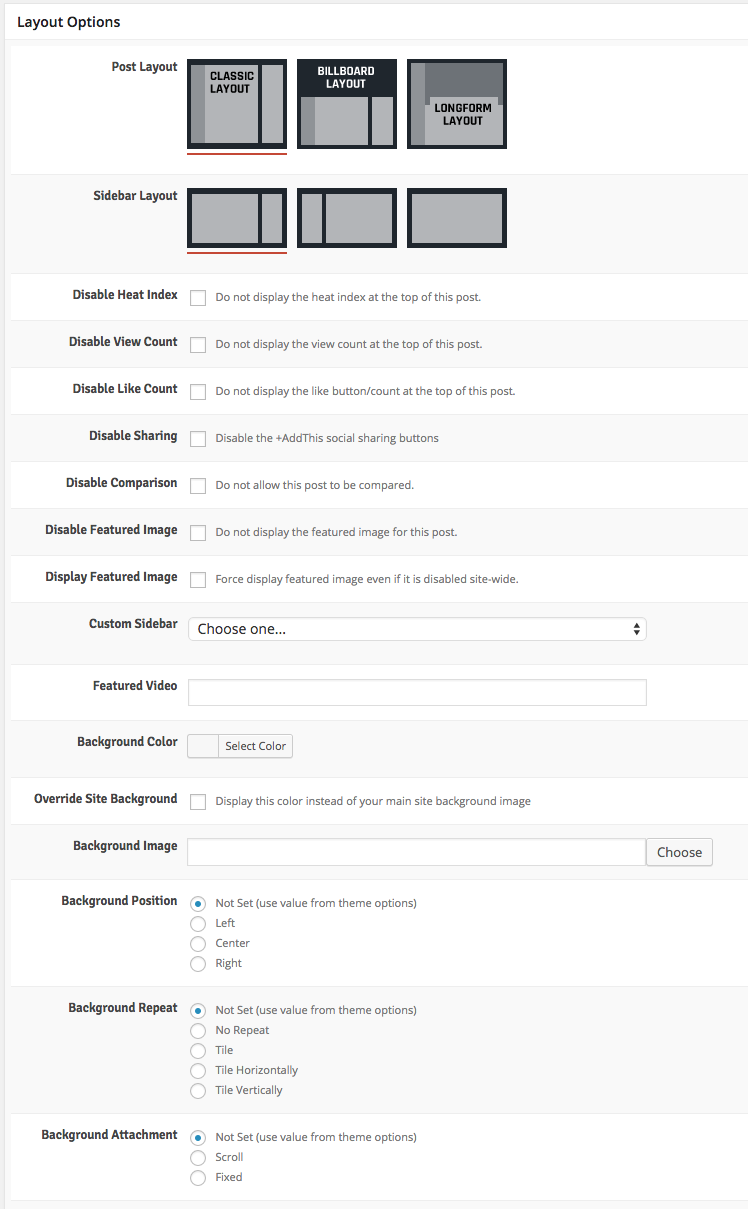This screenshot has height=1209, width=748.
Task: Set Background Position to Center
Action: pyautogui.click(x=198, y=944)
